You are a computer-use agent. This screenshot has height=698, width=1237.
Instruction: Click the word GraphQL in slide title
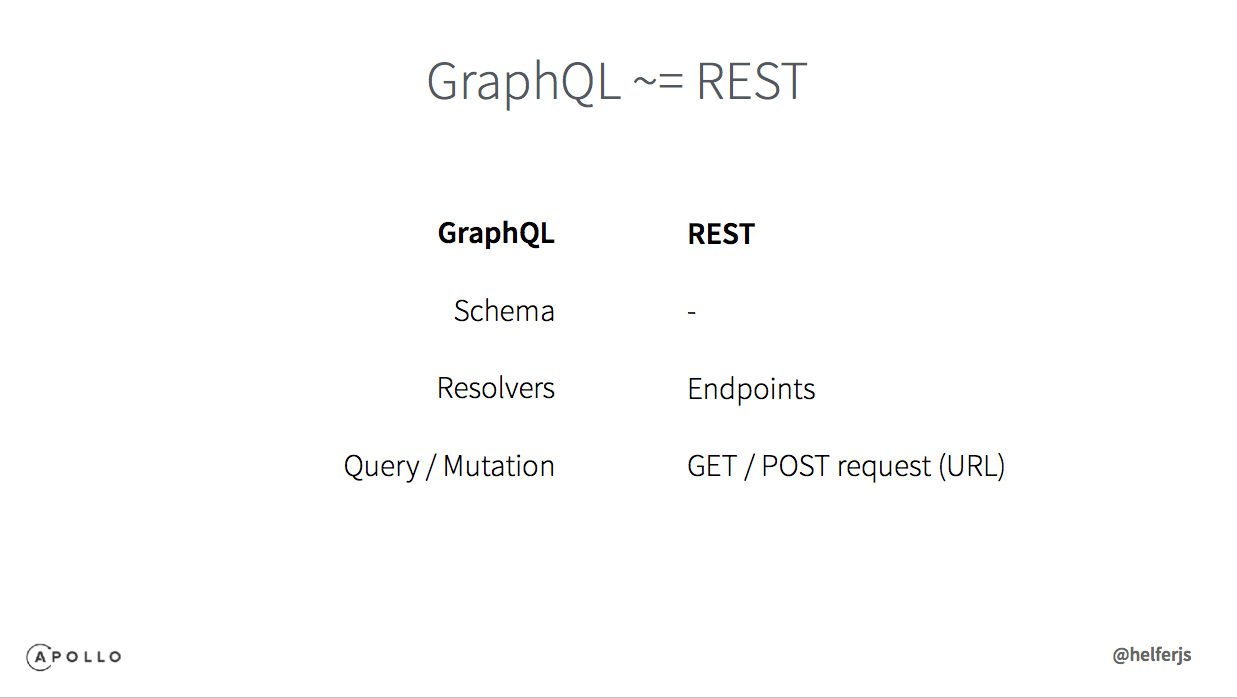(x=524, y=84)
